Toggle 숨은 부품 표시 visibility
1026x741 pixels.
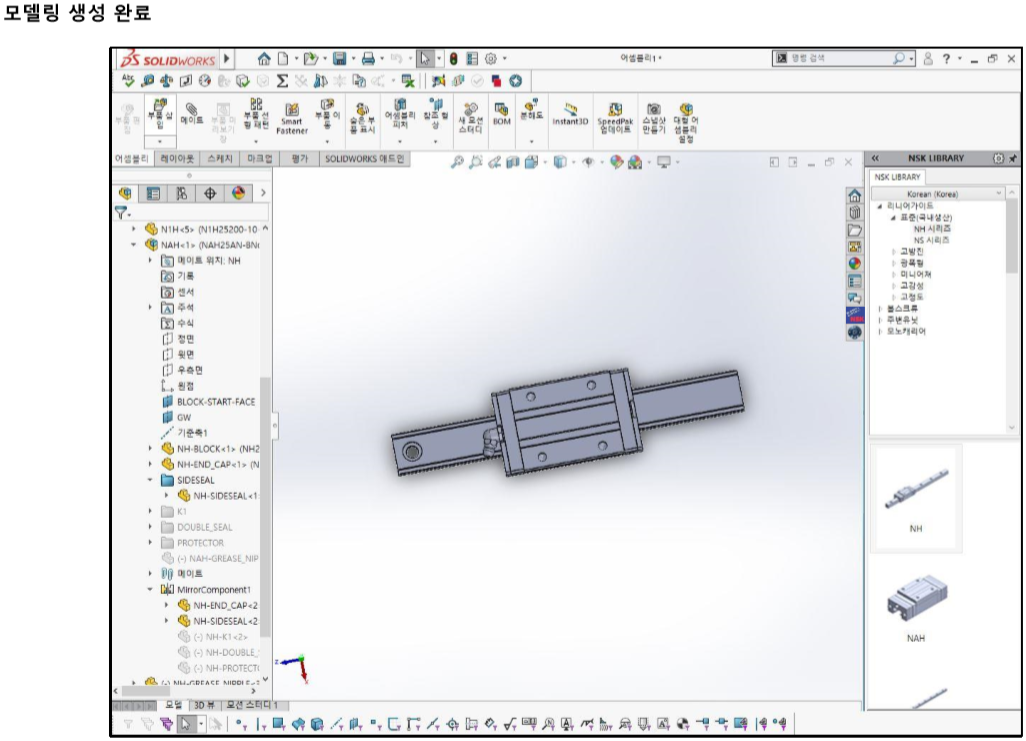tap(364, 113)
